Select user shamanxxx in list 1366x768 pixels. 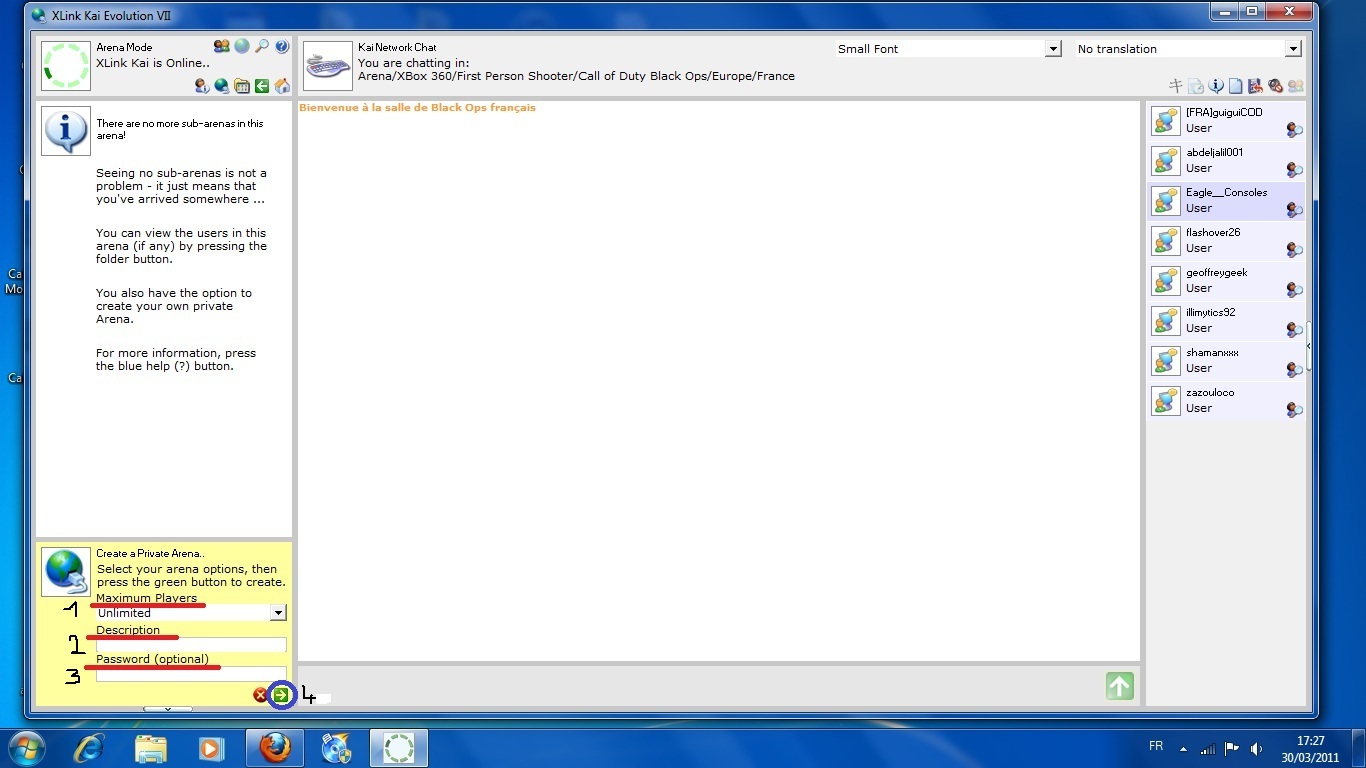(1227, 360)
